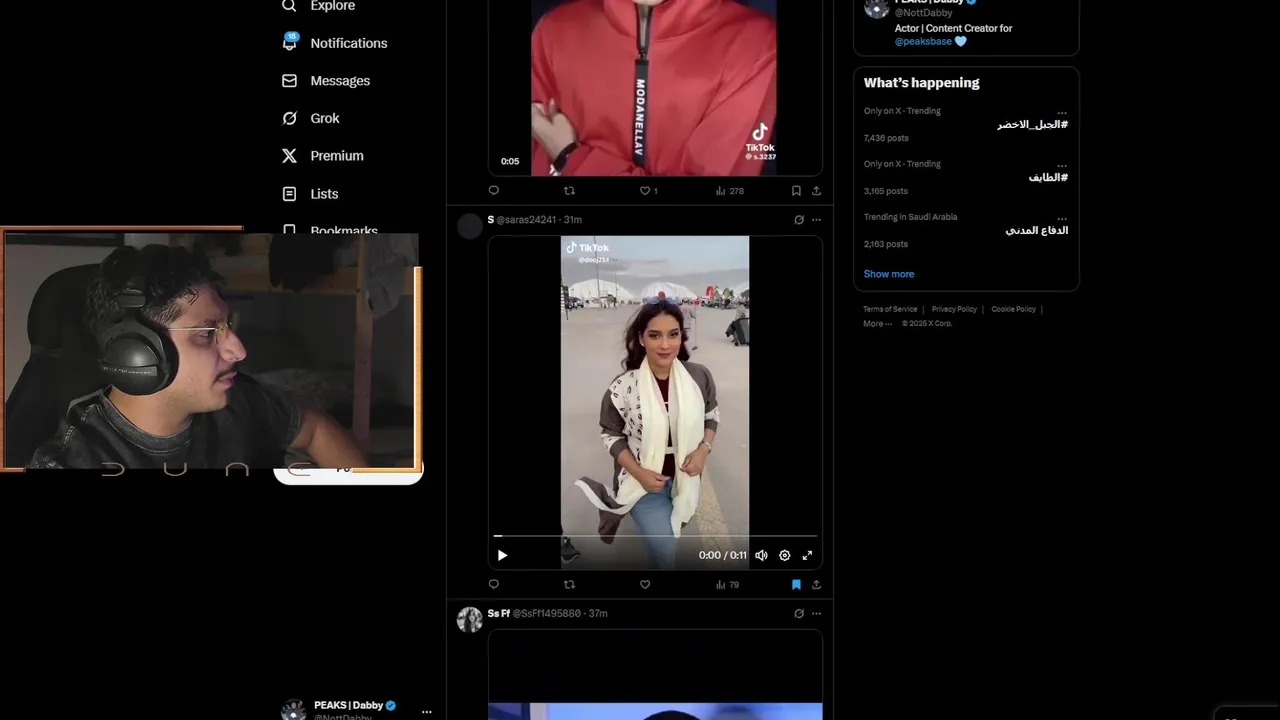Open Ss Ff profile avatar
This screenshot has width=1280, height=720.
click(x=470, y=620)
